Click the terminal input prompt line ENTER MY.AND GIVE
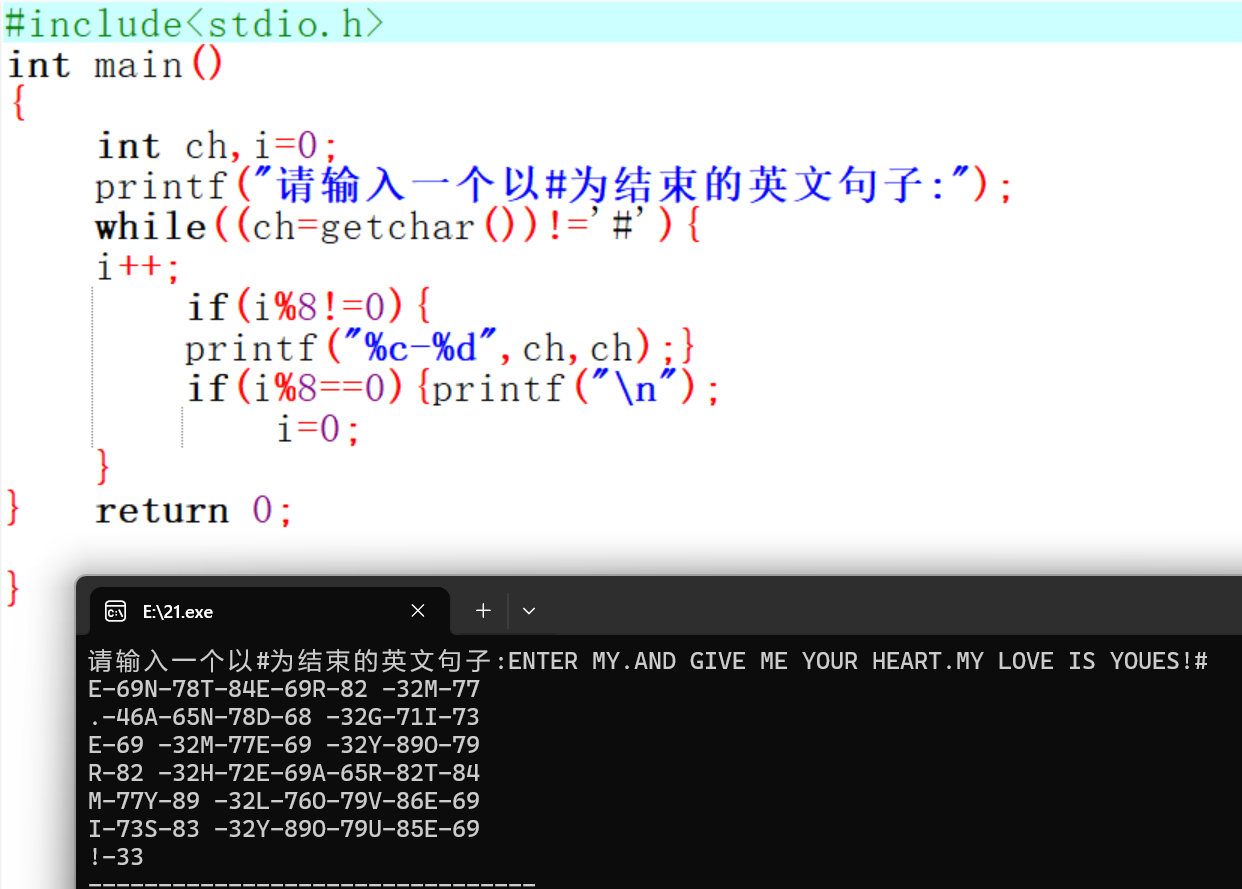 click(x=648, y=661)
